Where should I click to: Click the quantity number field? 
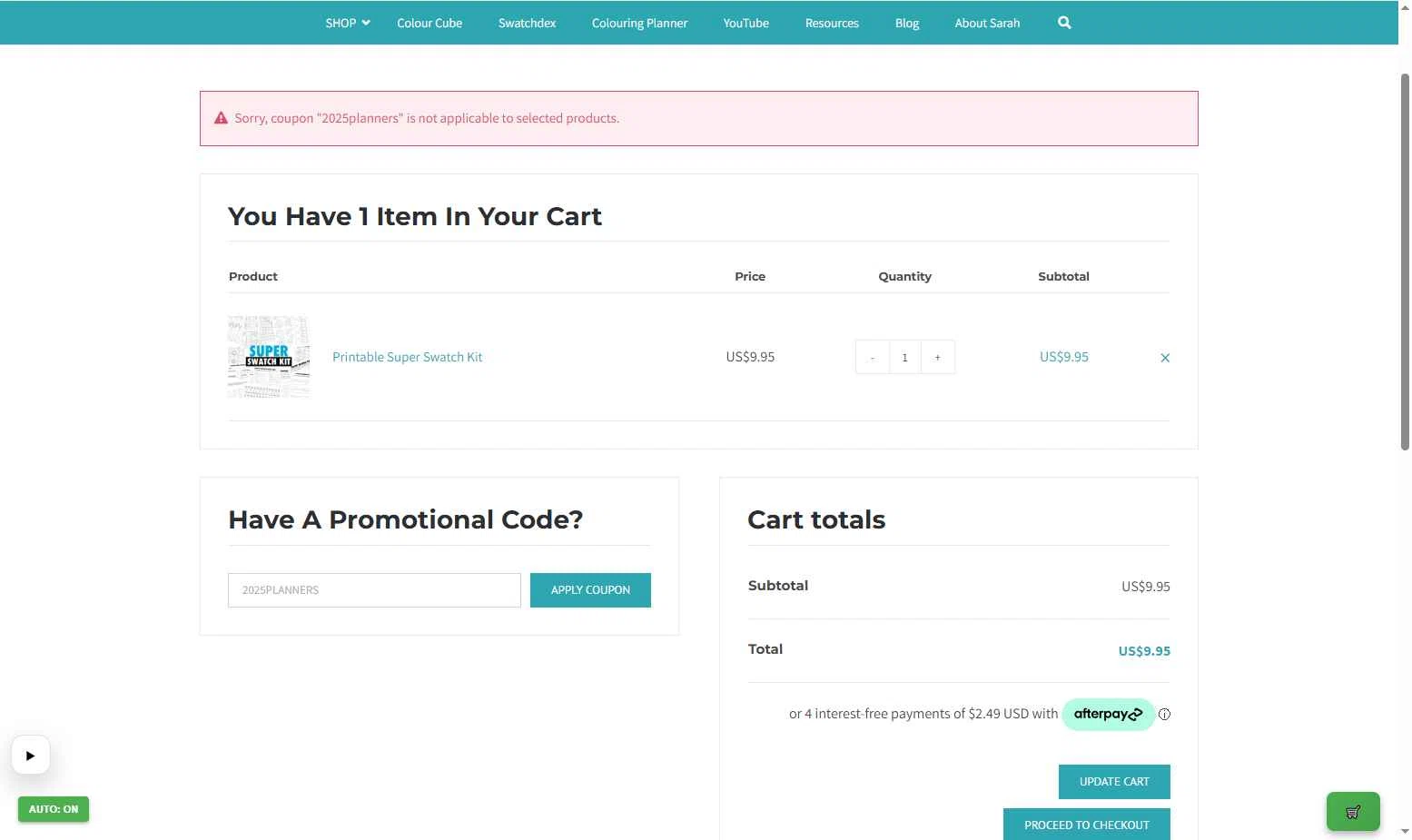coord(904,357)
